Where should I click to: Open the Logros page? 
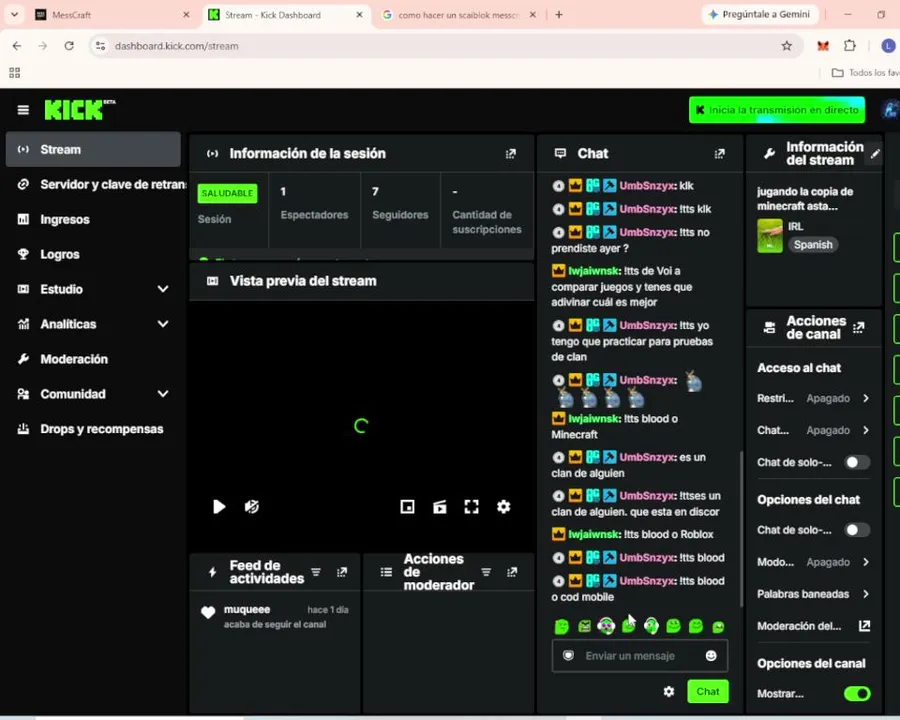pyautogui.click(x=93, y=254)
